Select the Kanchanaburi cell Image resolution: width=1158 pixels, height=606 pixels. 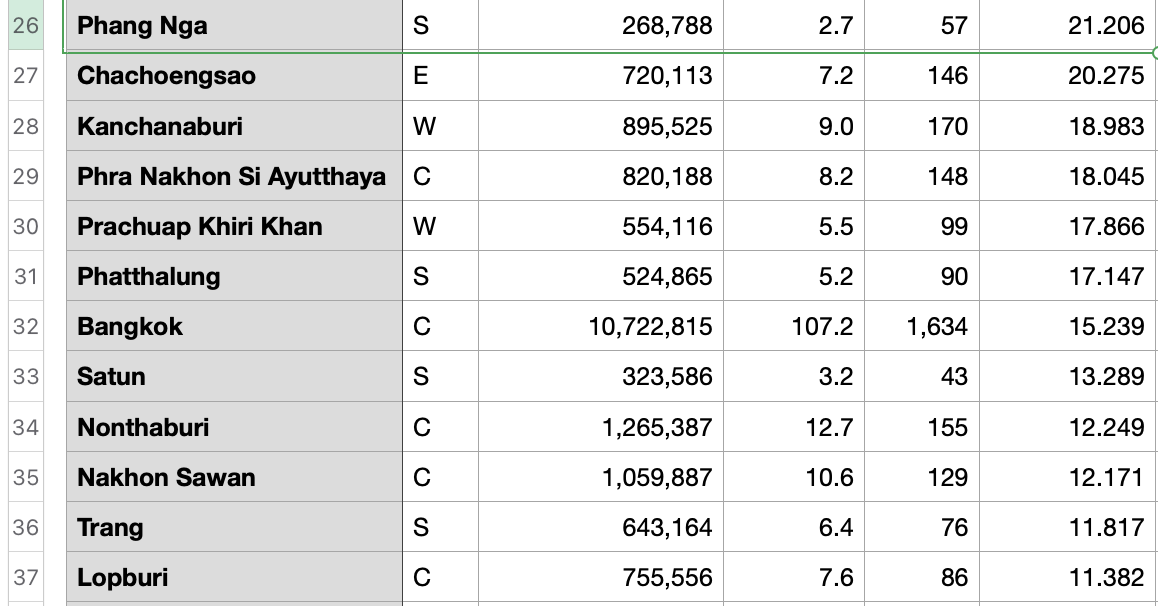pyautogui.click(x=234, y=126)
